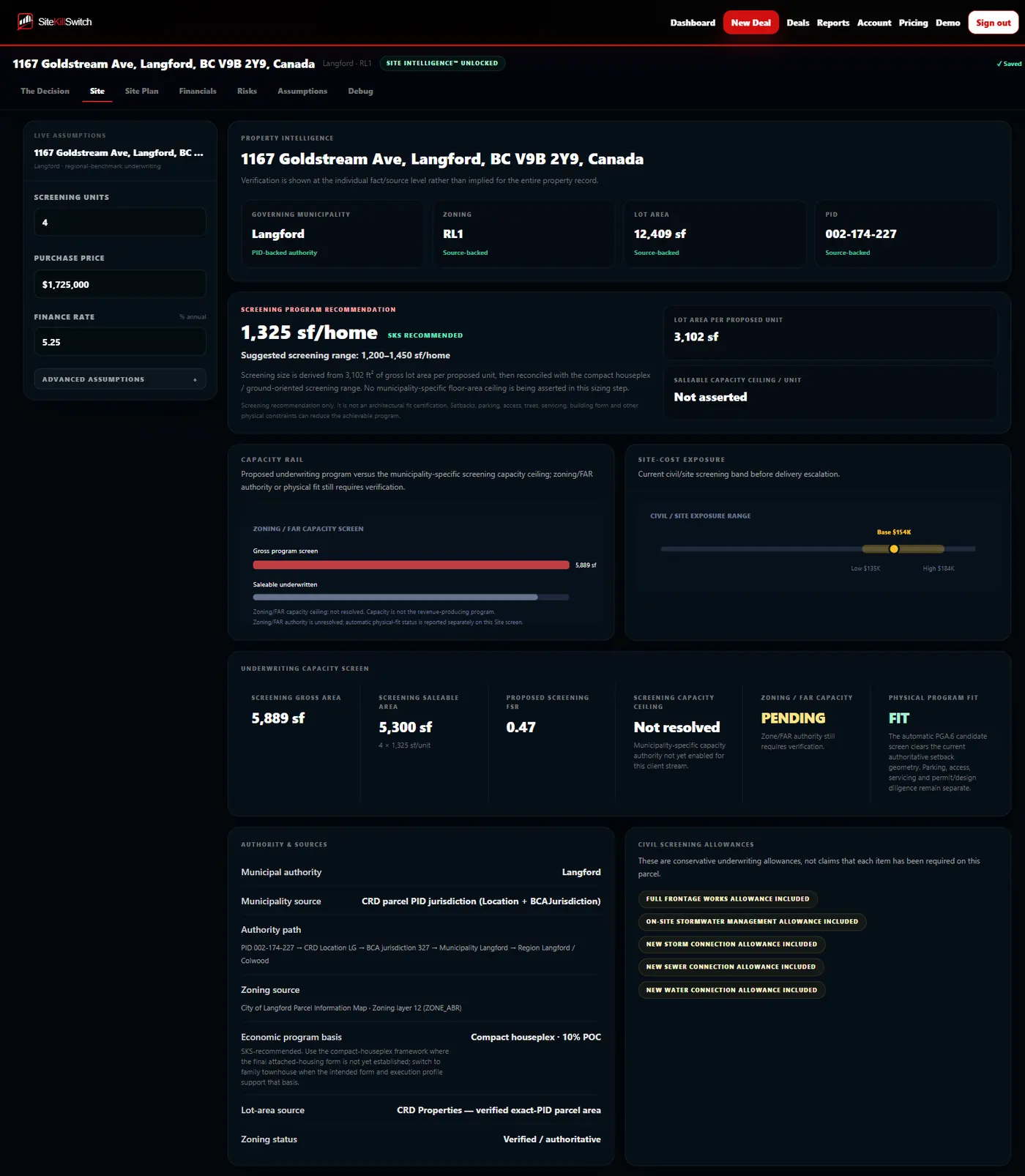
Task: Click the PID-backed authority label
Action: point(284,253)
